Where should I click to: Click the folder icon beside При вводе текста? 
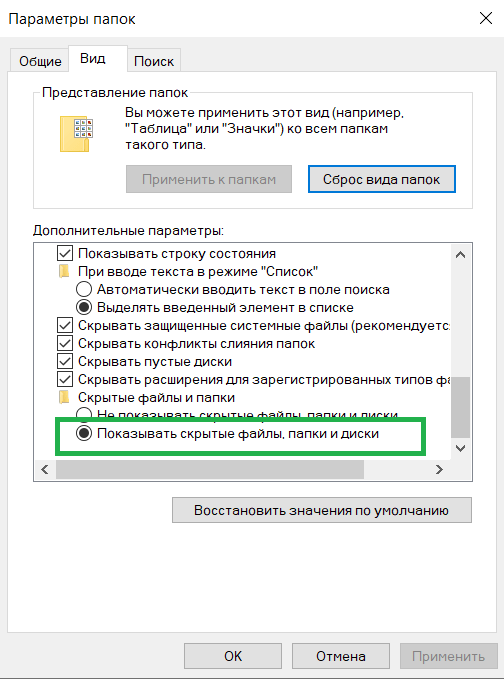[x=64, y=272]
